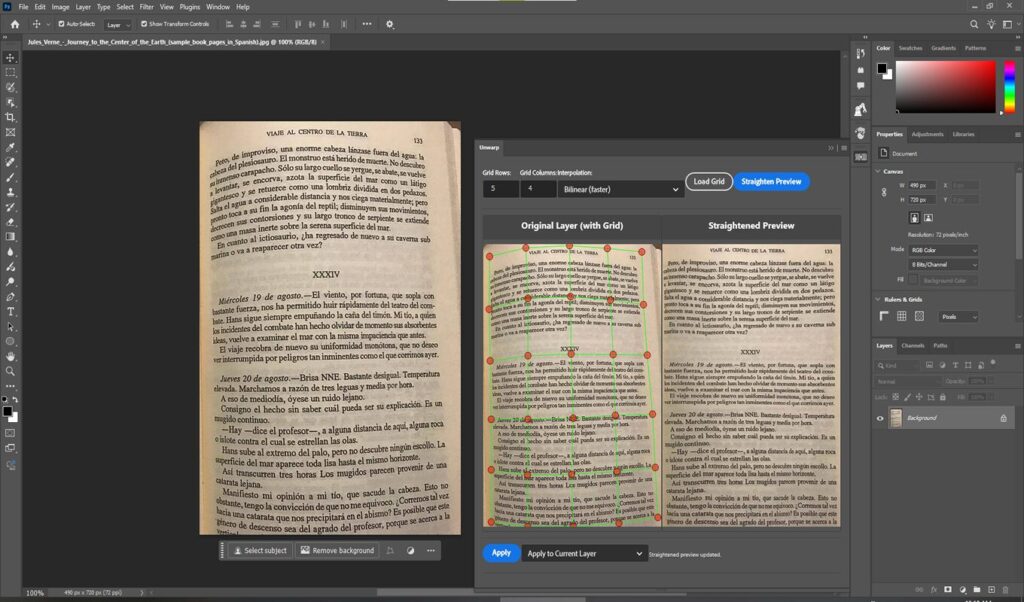The width and height of the screenshot is (1024, 602).
Task: Open the search magnifier at top right
Action: pyautogui.click(x=974, y=24)
